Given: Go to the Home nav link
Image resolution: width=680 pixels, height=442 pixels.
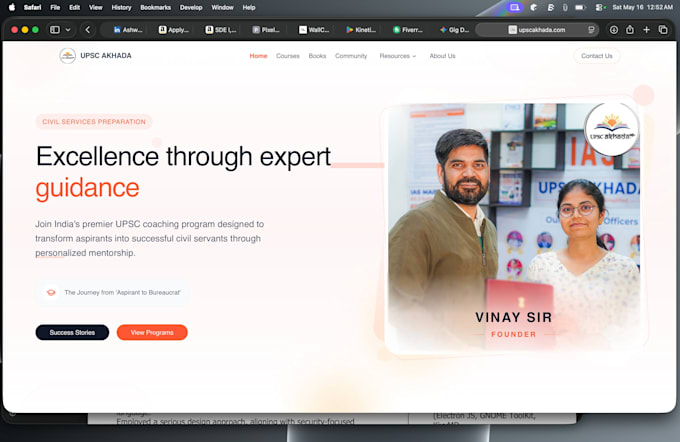Looking at the screenshot, I should pyautogui.click(x=258, y=56).
